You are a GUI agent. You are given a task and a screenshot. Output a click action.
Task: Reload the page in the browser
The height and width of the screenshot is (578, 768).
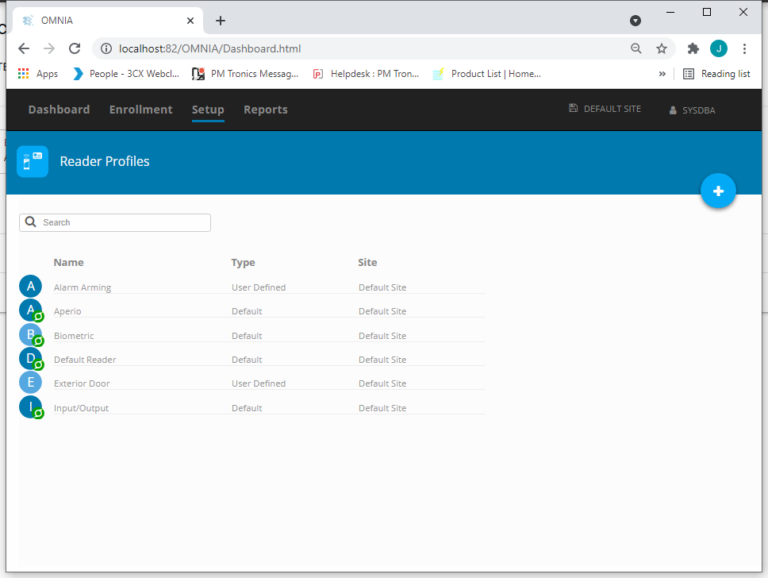pos(74,48)
